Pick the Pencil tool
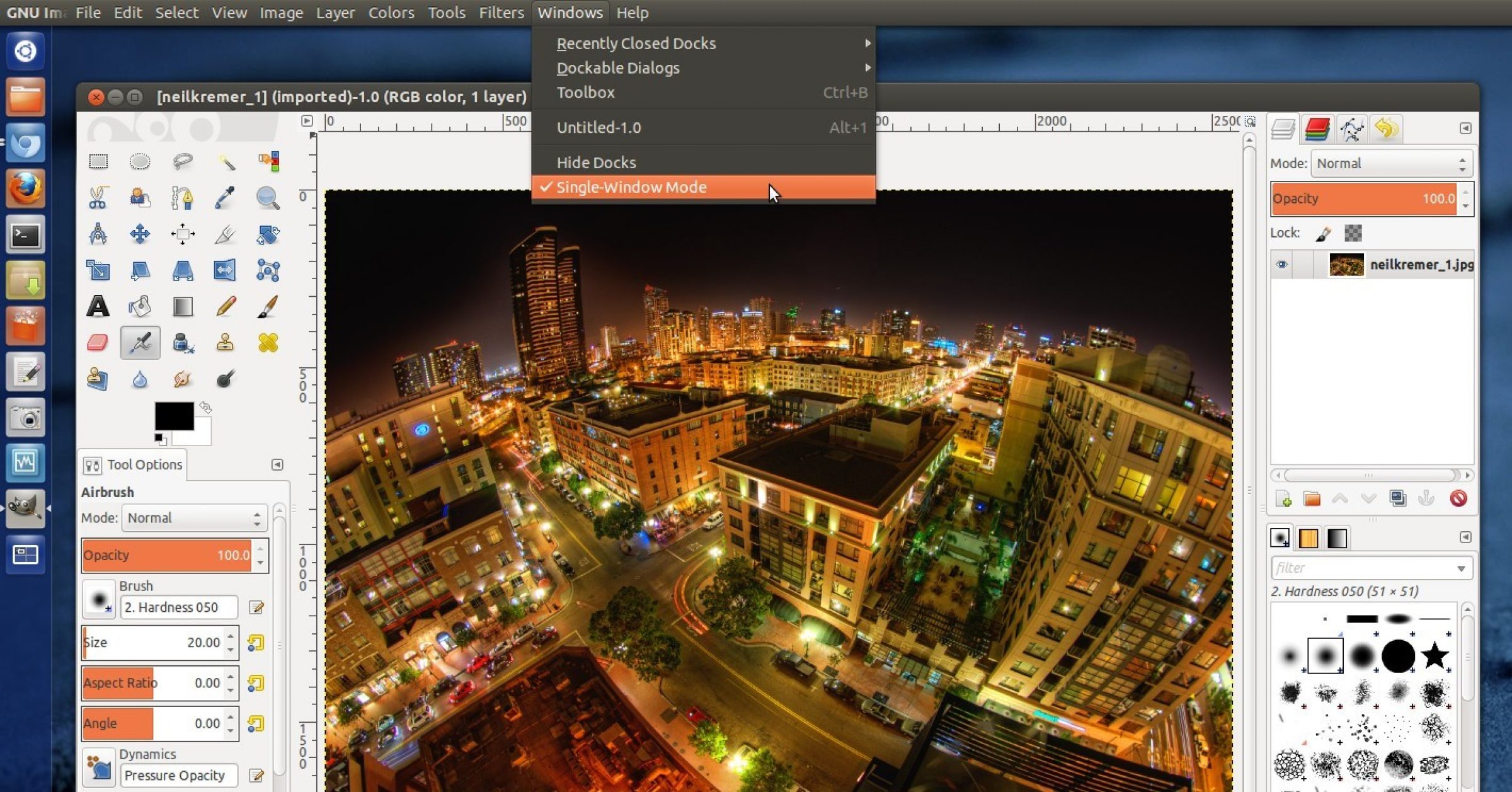The height and width of the screenshot is (792, 1512). click(225, 307)
